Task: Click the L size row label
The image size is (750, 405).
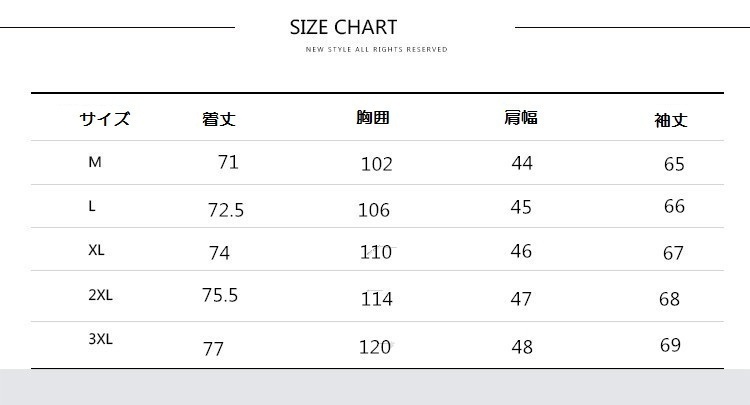Action: tap(92, 206)
